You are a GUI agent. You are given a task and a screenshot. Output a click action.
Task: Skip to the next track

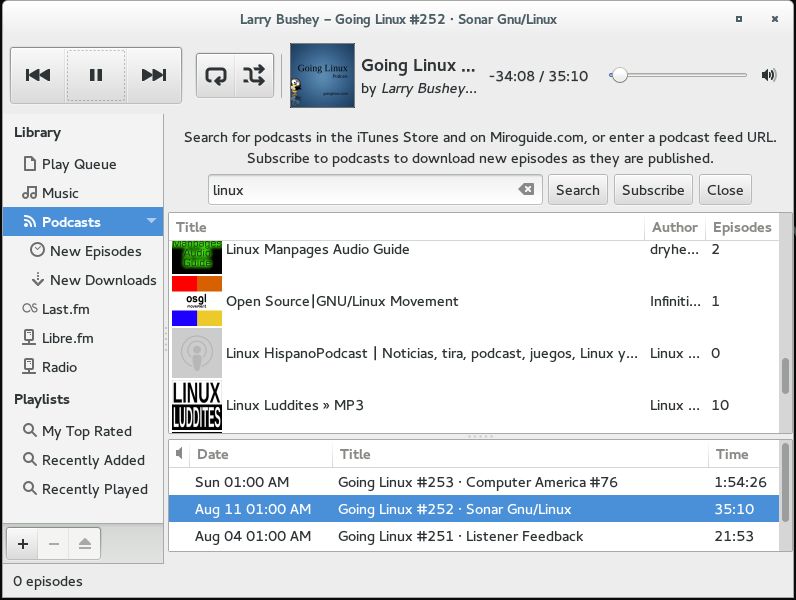pyautogui.click(x=154, y=75)
